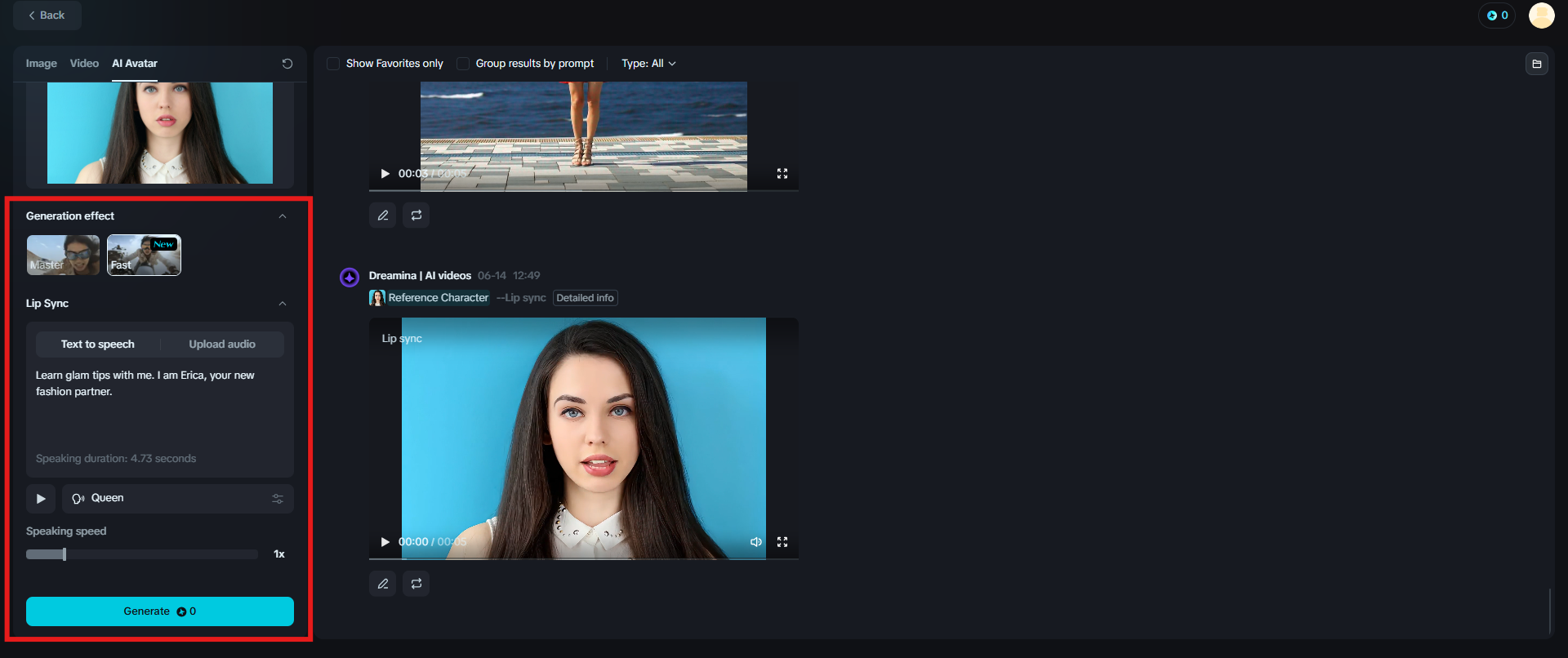Enable Group results by prompt checkbox

pos(463,64)
